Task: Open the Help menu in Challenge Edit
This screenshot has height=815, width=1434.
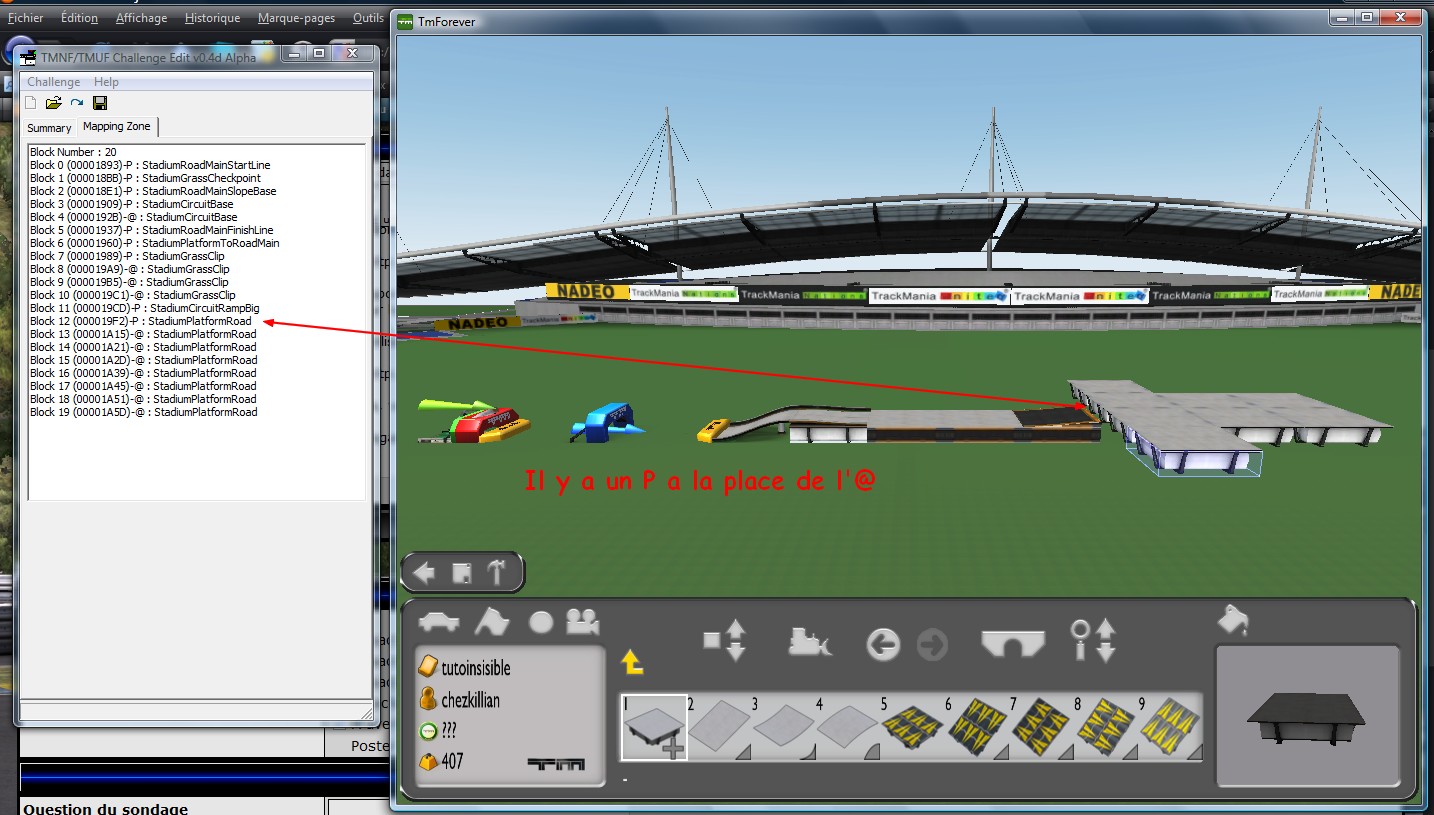Action: coord(106,82)
